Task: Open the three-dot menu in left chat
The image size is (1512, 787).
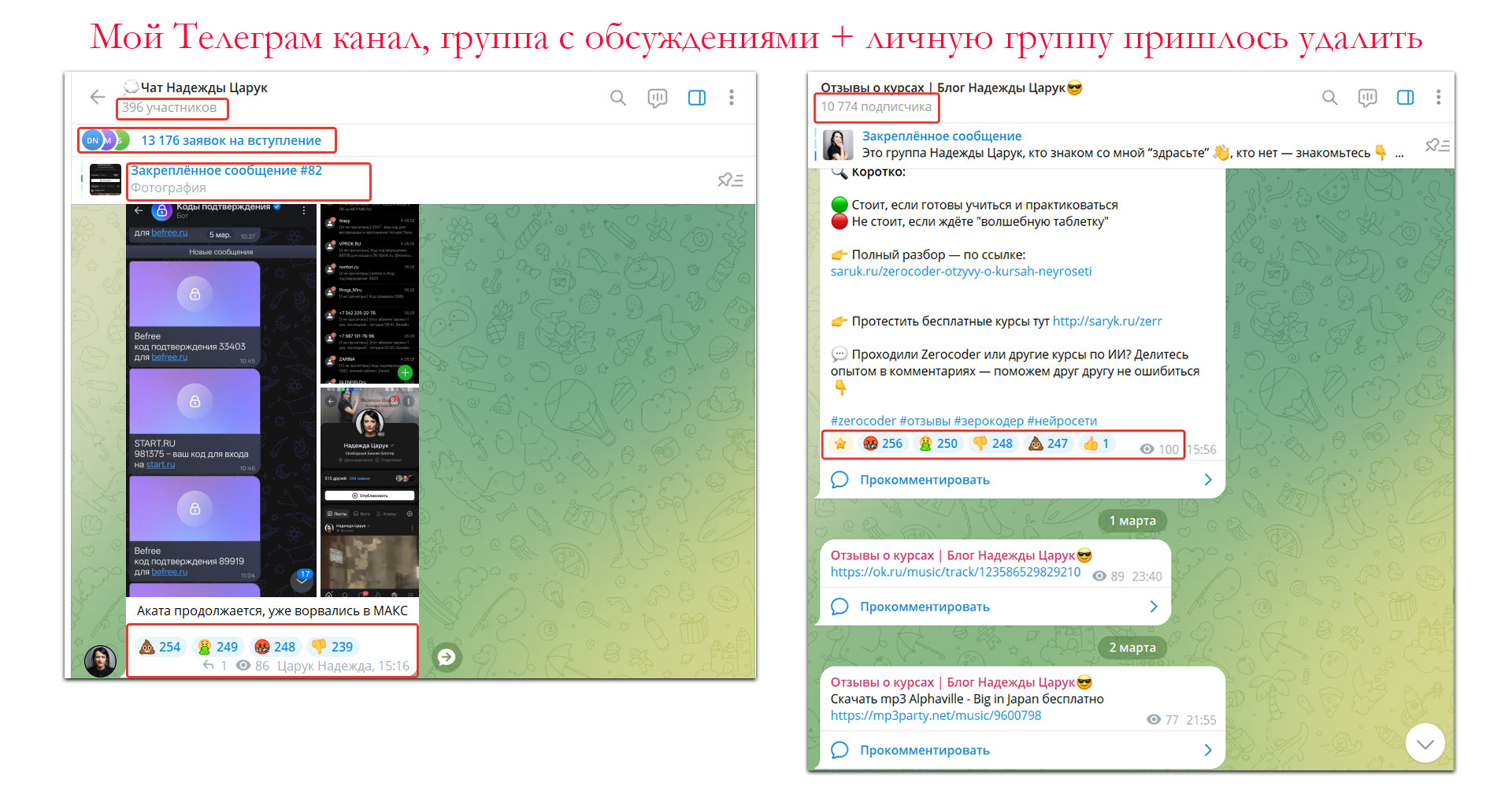Action: [732, 98]
